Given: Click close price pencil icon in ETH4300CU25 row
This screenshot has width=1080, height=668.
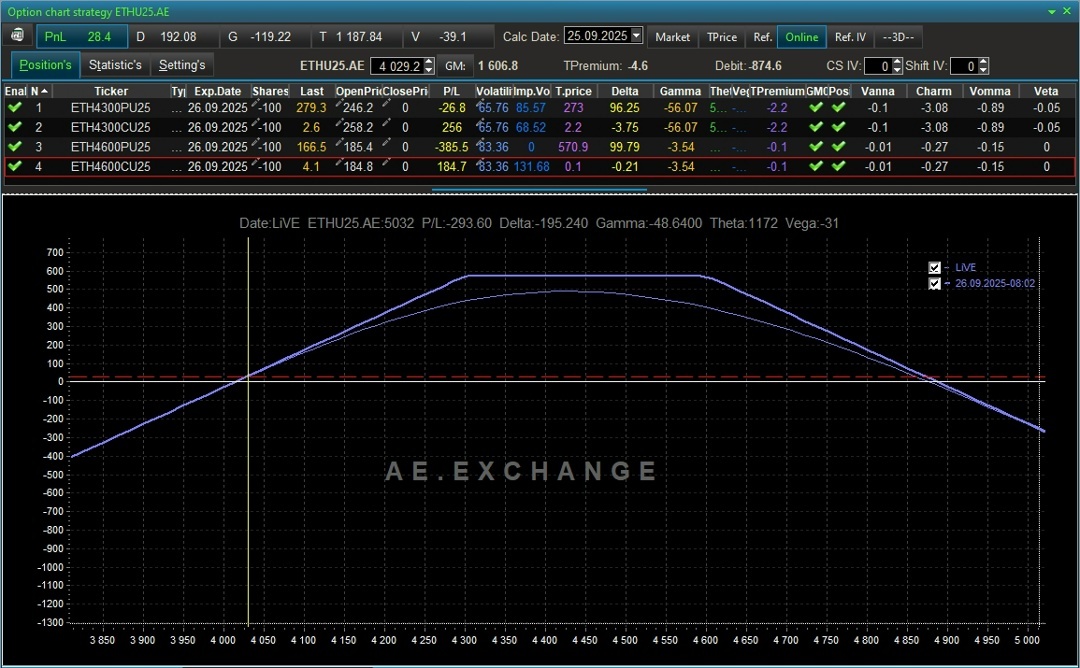Looking at the screenshot, I should pos(386,123).
